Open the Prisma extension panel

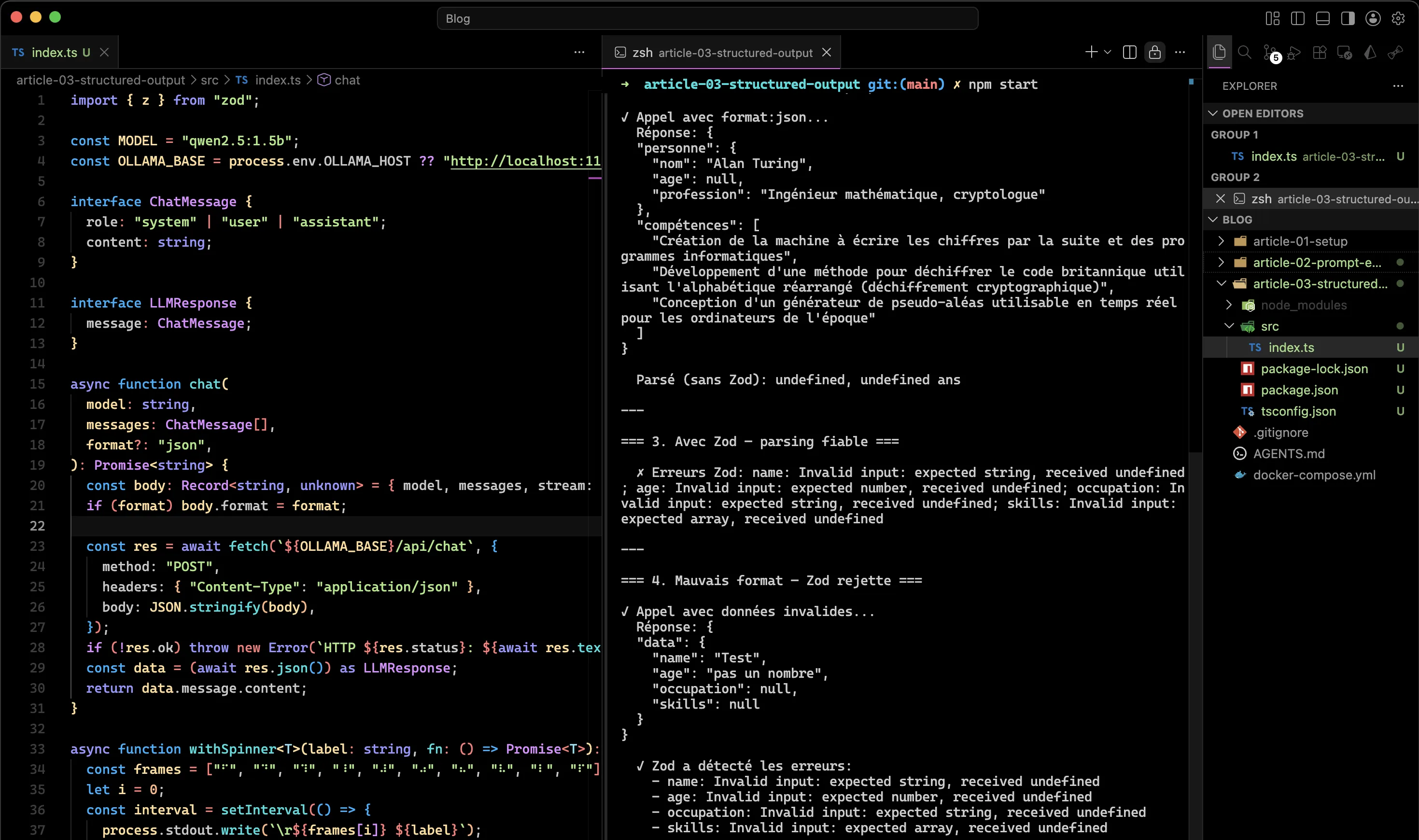pyautogui.click(x=1370, y=53)
